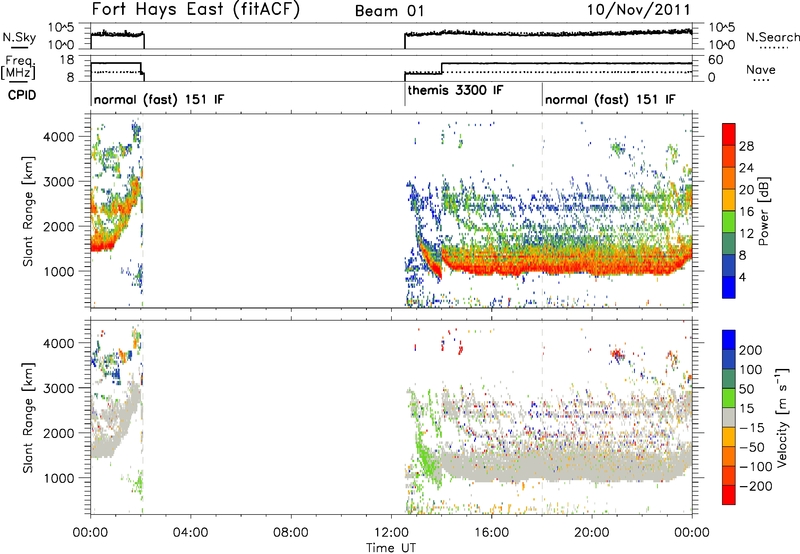Click the "Fort Hays East (fitACF)" title
The height and width of the screenshot is (554, 800).
click(195, 9)
